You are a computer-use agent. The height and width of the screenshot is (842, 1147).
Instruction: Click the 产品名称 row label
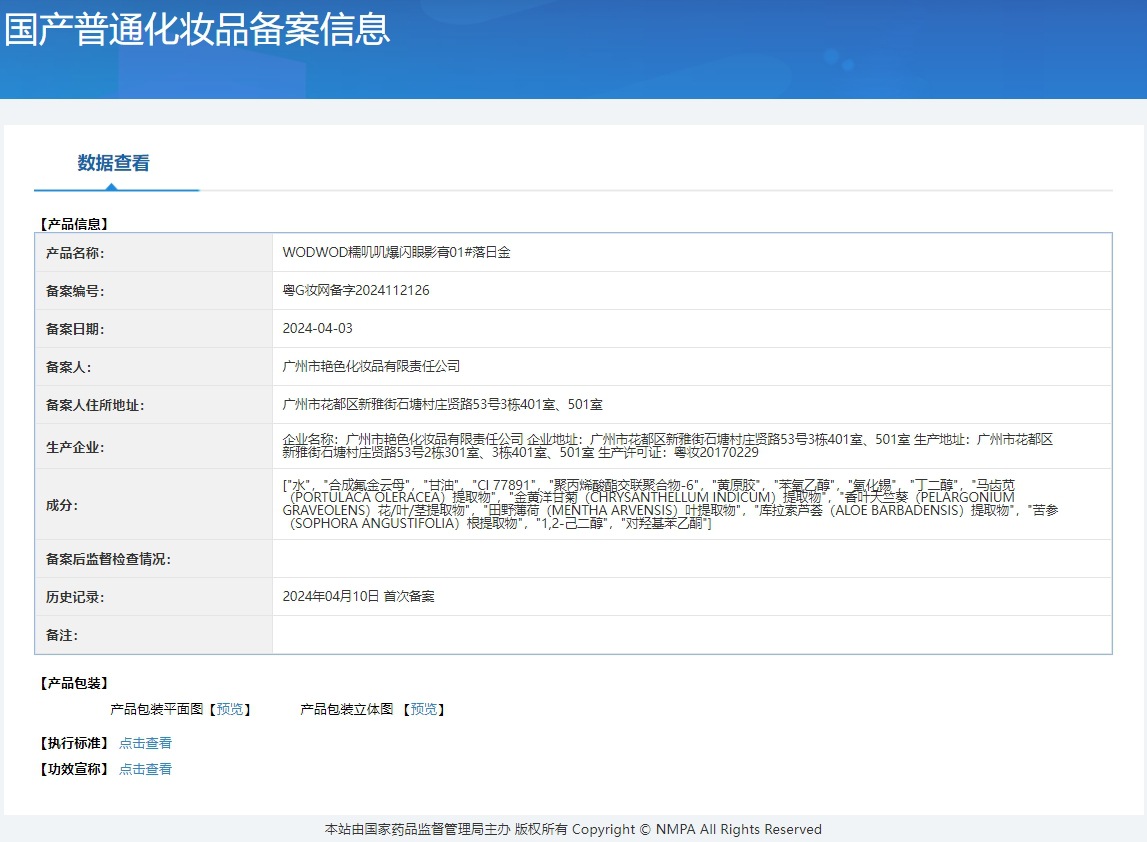(75, 253)
